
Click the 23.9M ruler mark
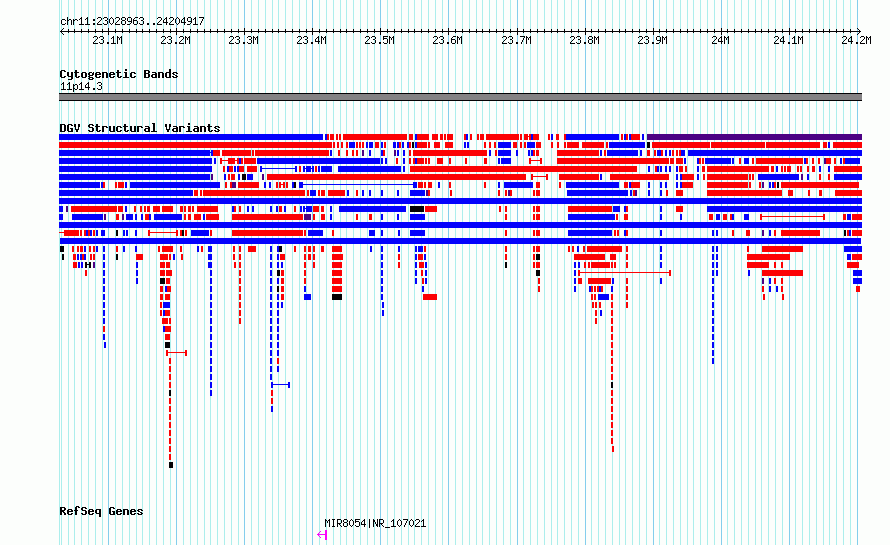(x=653, y=40)
